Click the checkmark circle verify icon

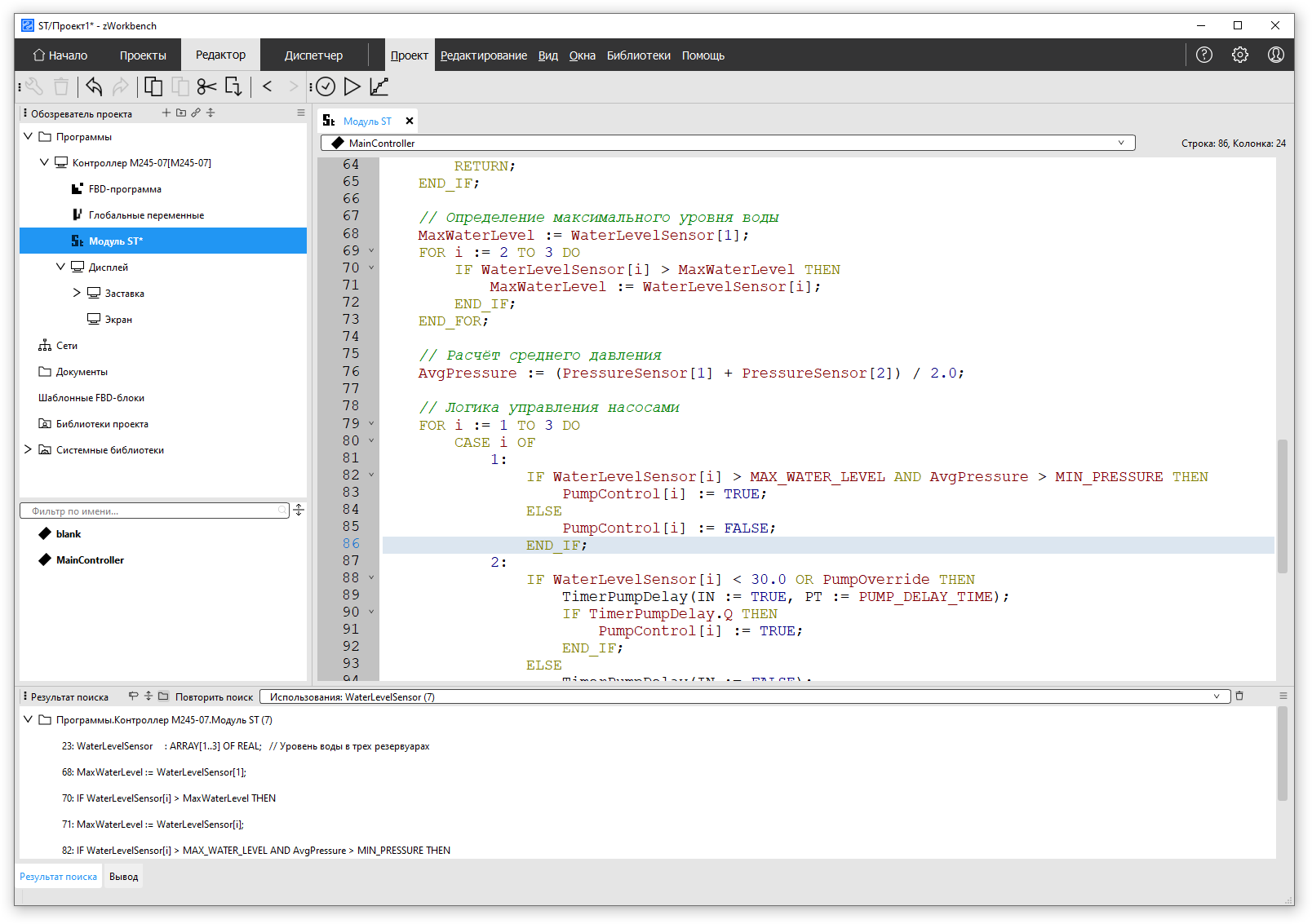click(x=326, y=86)
